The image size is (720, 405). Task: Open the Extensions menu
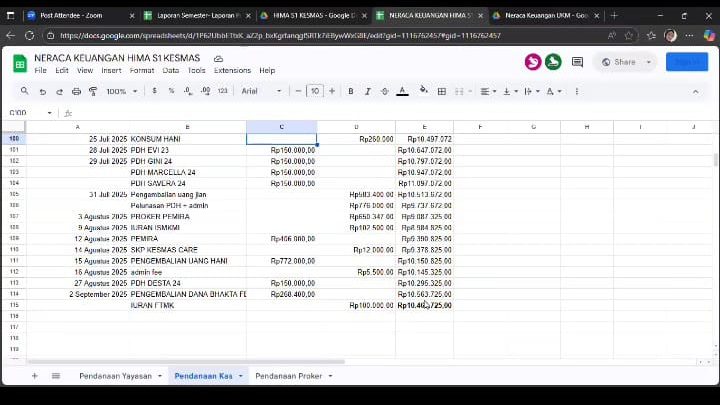tap(232, 71)
